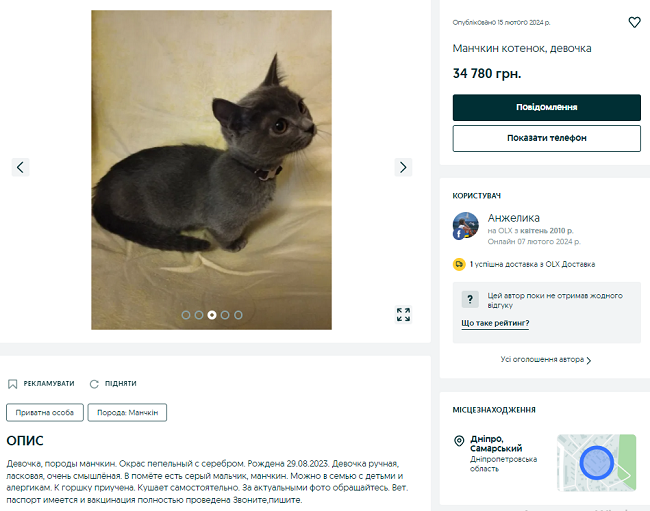Add listing to favorites with heart icon

point(634,22)
